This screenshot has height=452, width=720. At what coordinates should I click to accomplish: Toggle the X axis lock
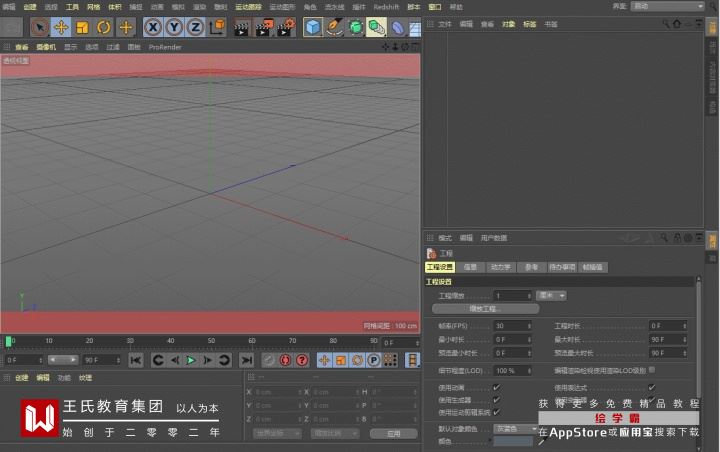pos(153,28)
